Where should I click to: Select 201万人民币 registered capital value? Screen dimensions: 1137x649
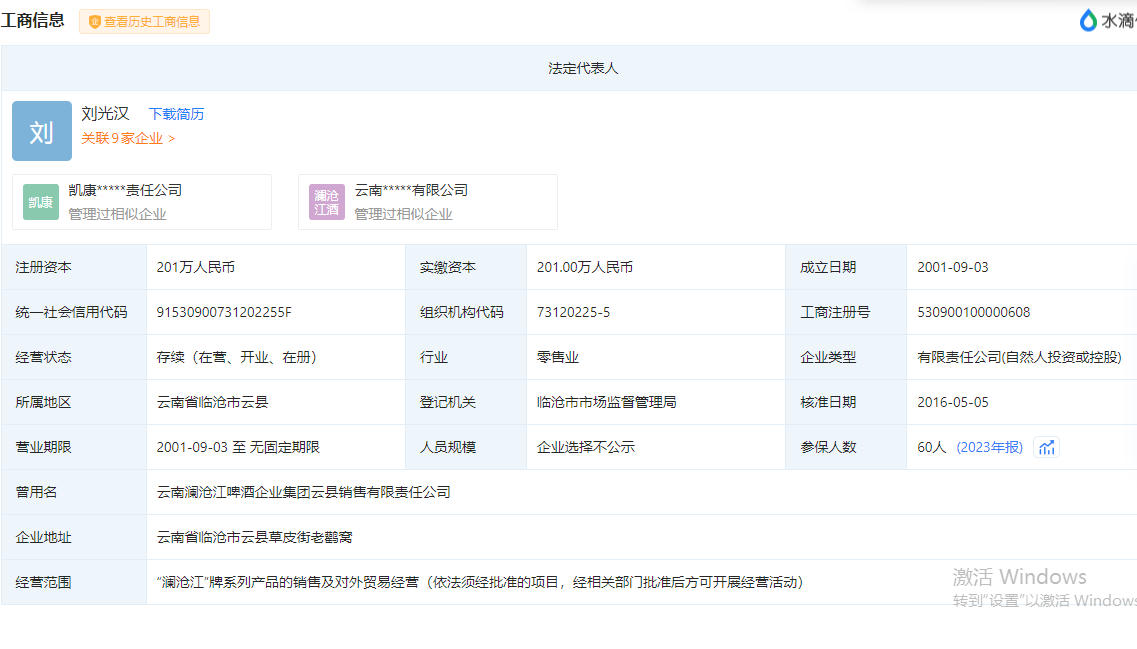coord(196,268)
